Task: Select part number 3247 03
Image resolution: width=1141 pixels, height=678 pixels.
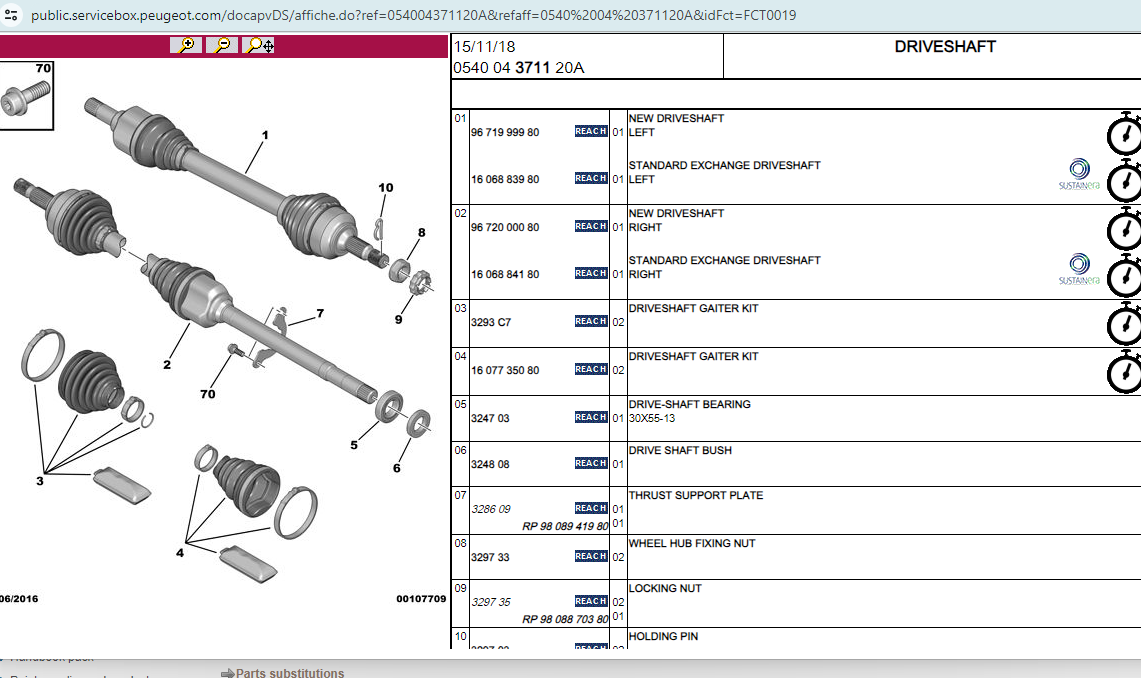Action: (490, 418)
